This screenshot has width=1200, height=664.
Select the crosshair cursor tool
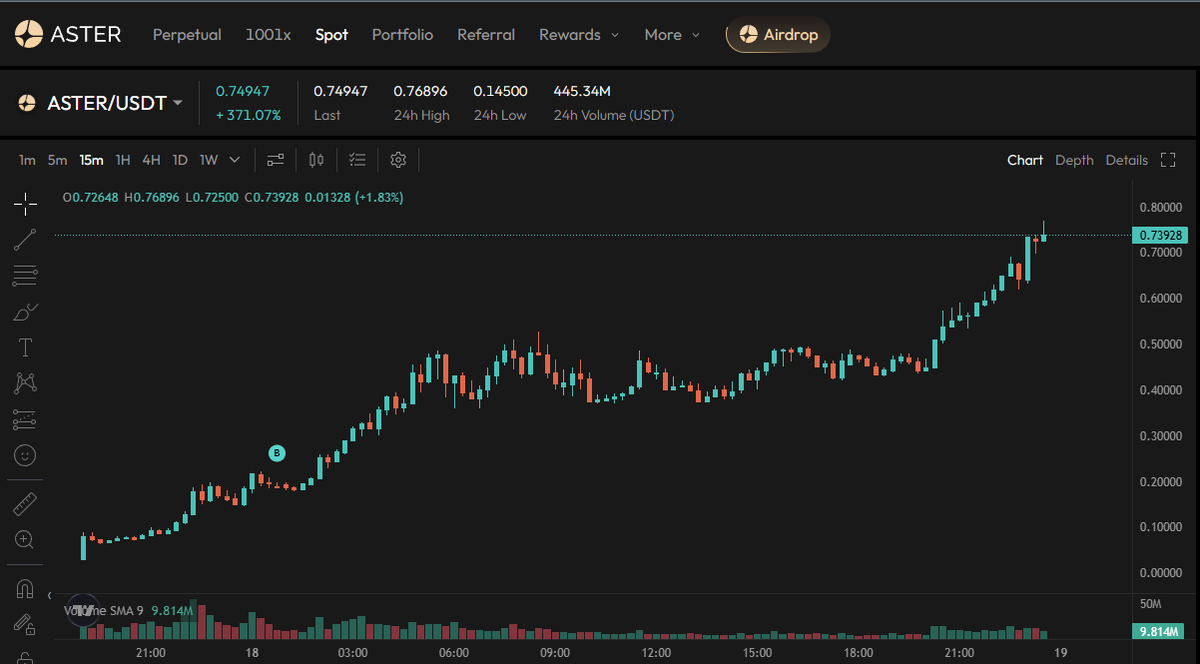pyautogui.click(x=25, y=203)
